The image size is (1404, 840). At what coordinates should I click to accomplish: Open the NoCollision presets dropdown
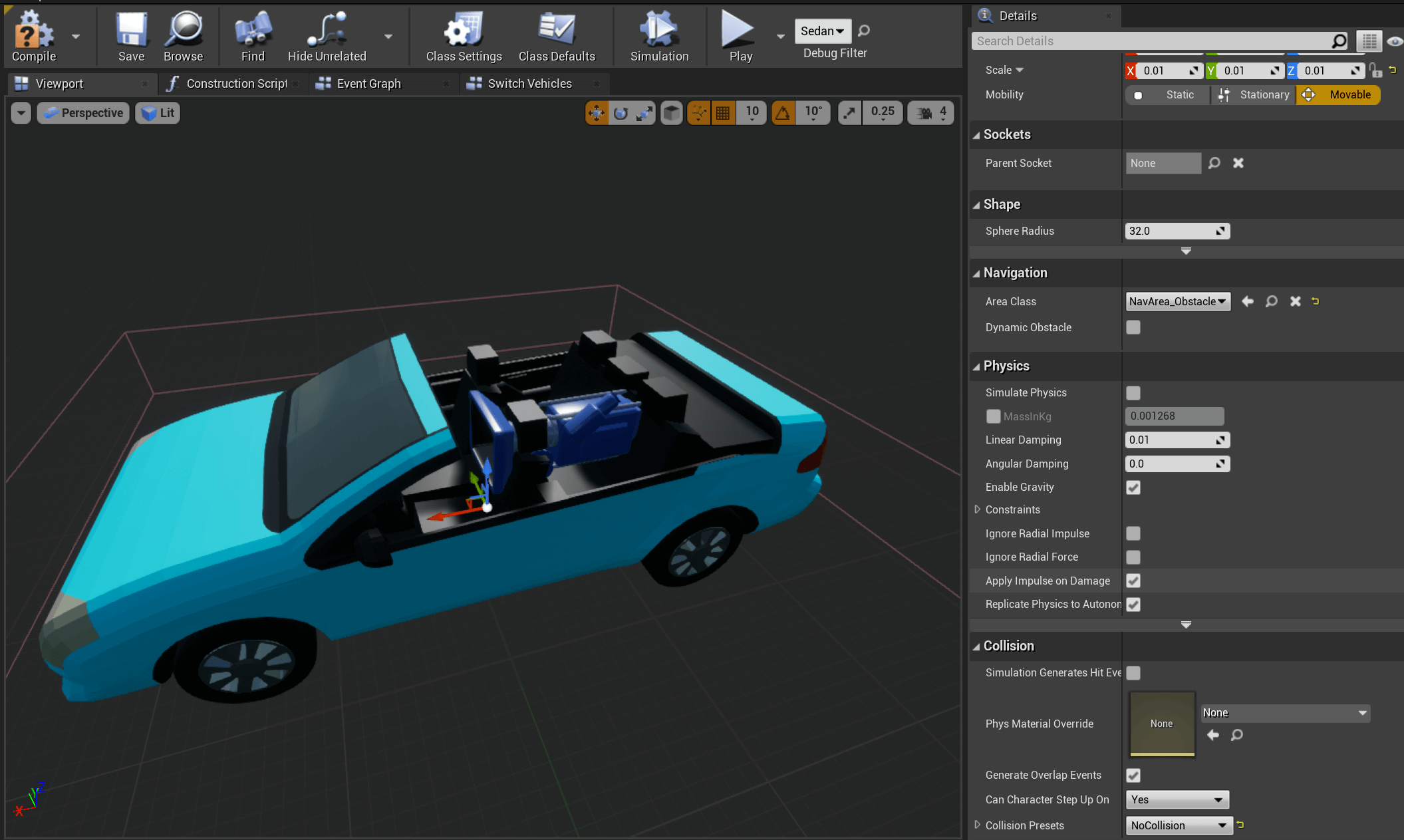coord(1179,825)
